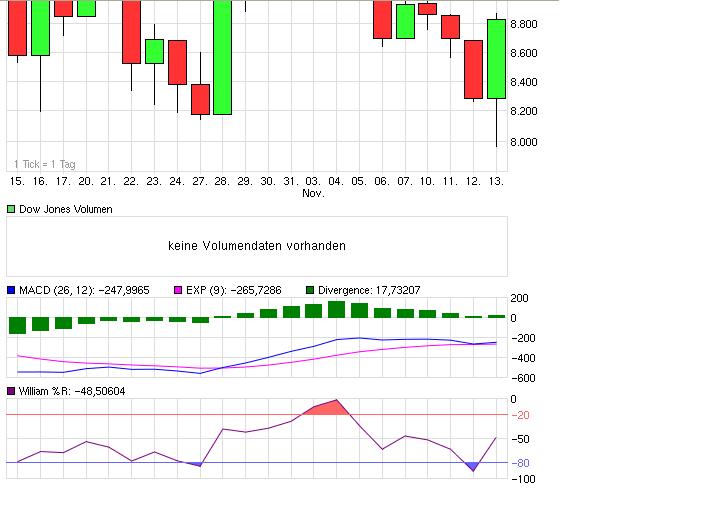Click the -600 label on the MACD axis

point(523,378)
